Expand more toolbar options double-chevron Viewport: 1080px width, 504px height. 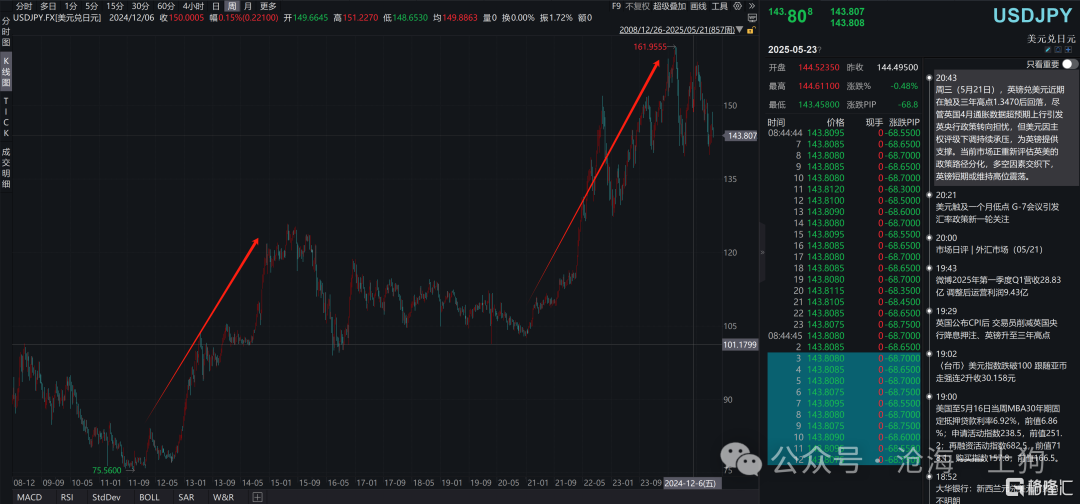751,6
